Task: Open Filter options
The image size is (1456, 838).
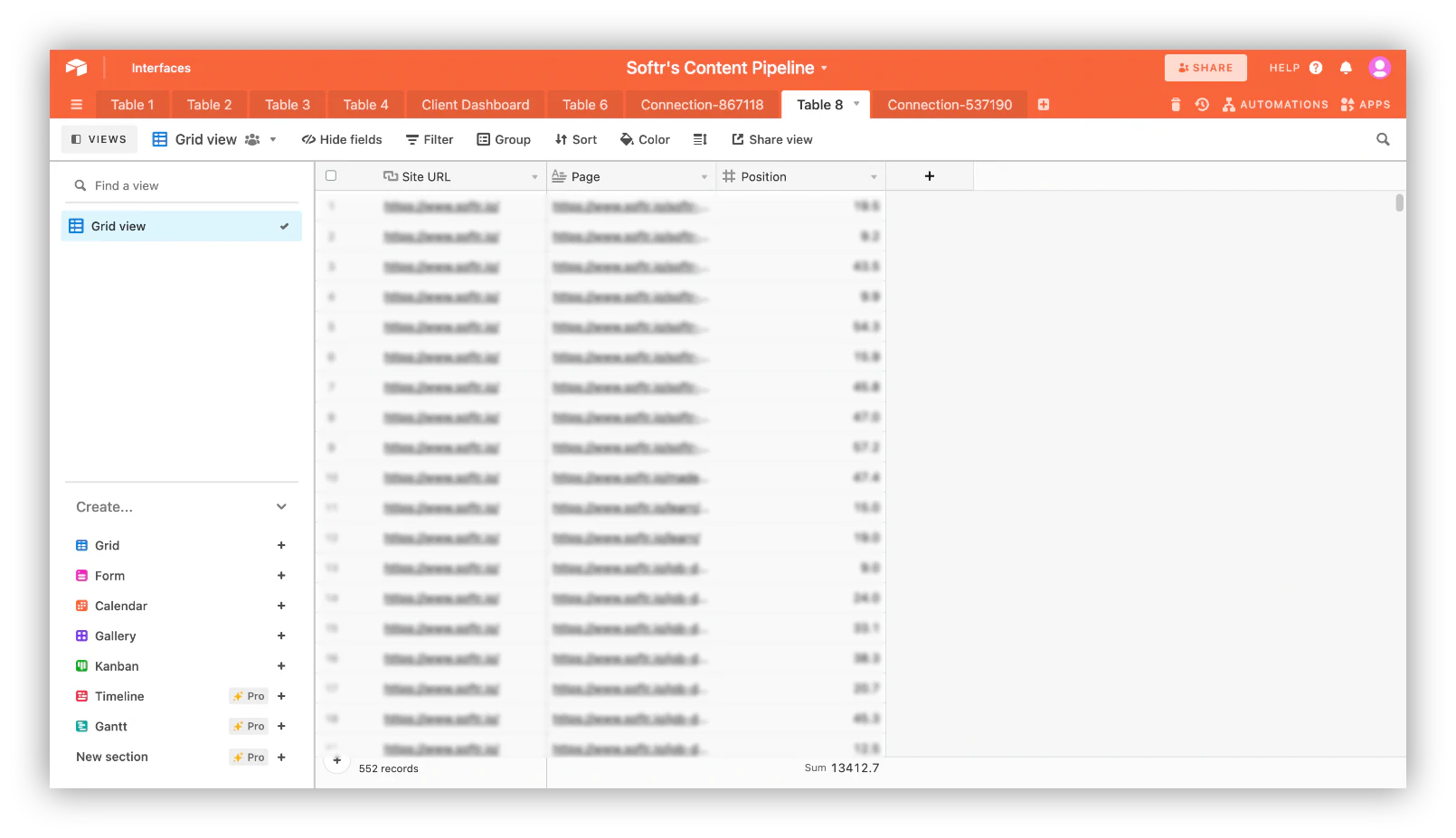Action: (x=430, y=139)
